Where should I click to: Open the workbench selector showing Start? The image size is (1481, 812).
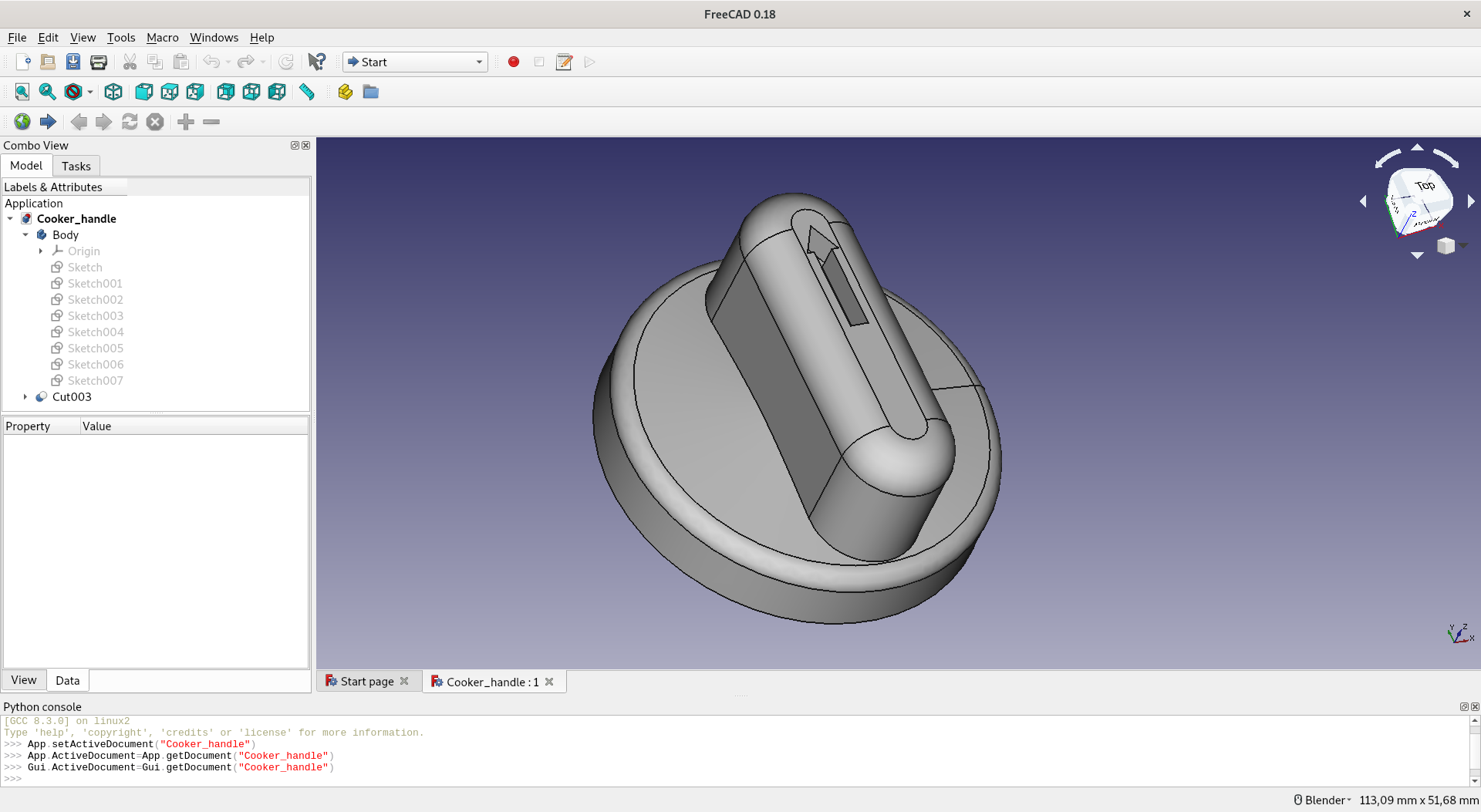tap(415, 62)
